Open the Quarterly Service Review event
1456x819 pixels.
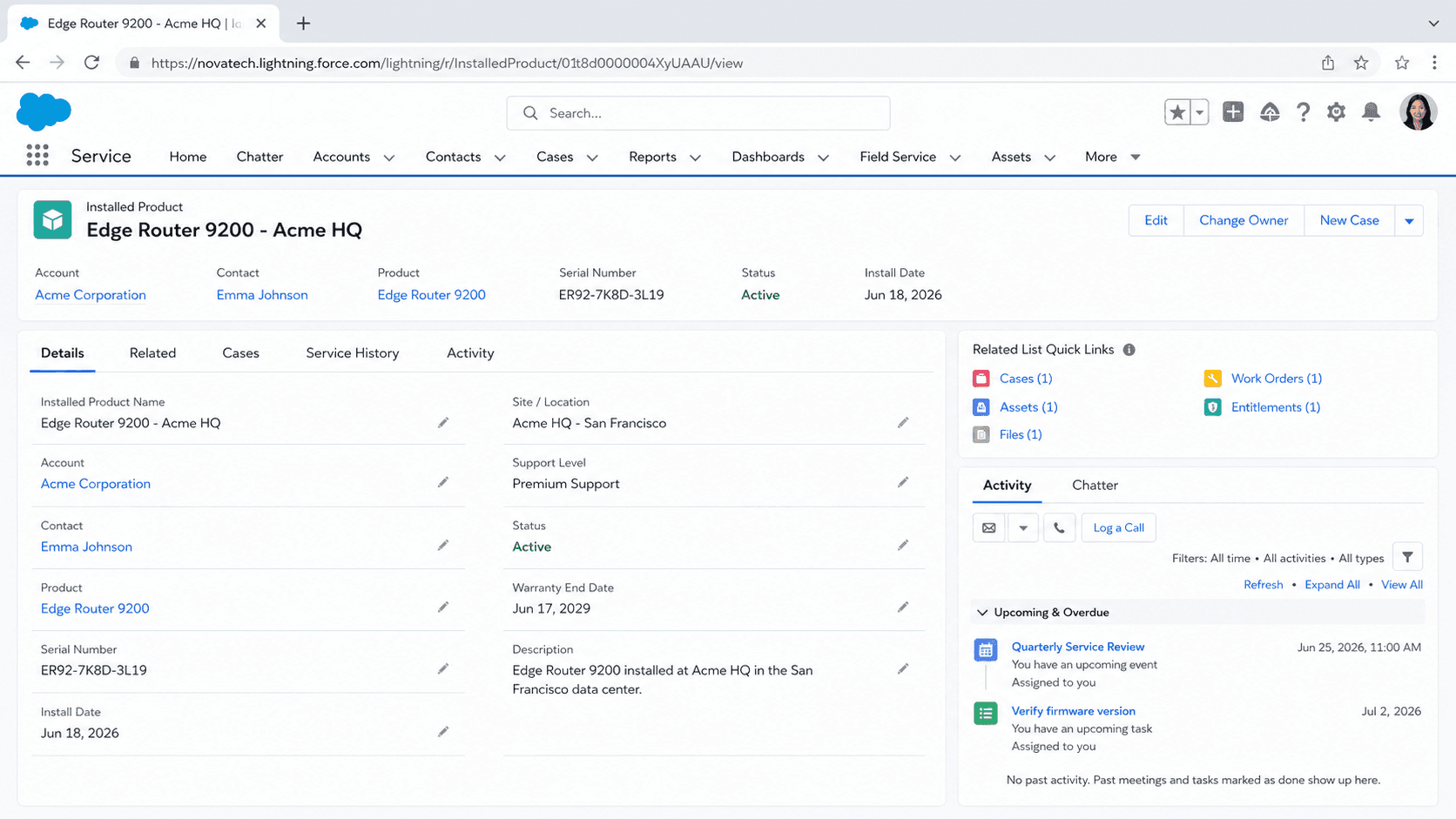pos(1078,647)
